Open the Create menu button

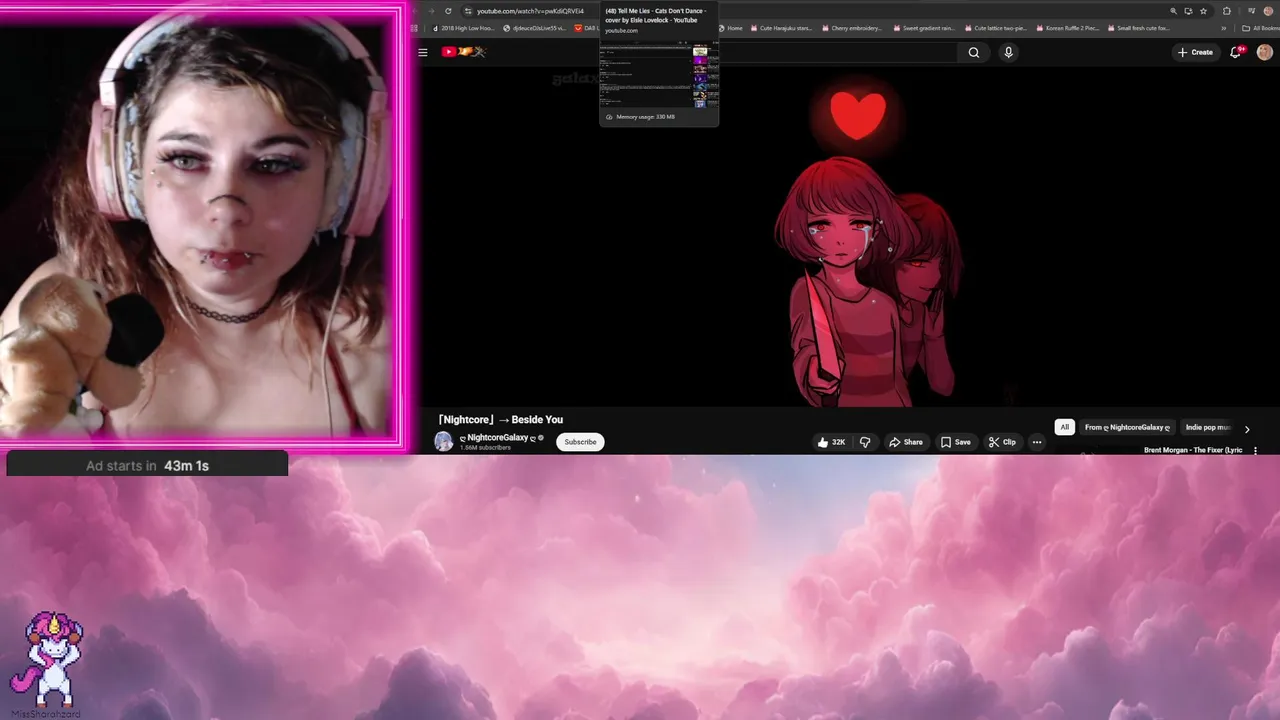(x=1195, y=52)
